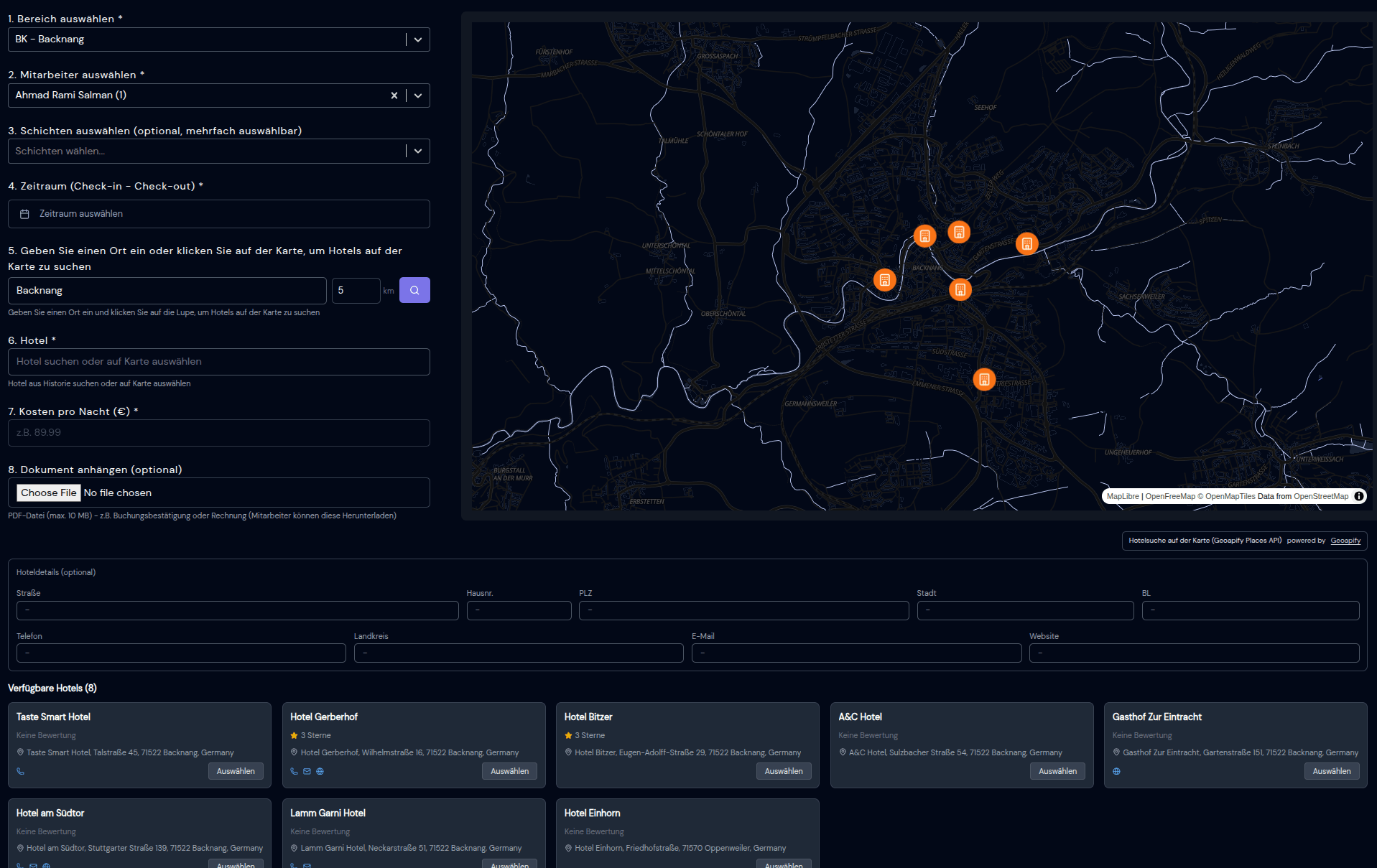Click the Choose File button

point(49,493)
